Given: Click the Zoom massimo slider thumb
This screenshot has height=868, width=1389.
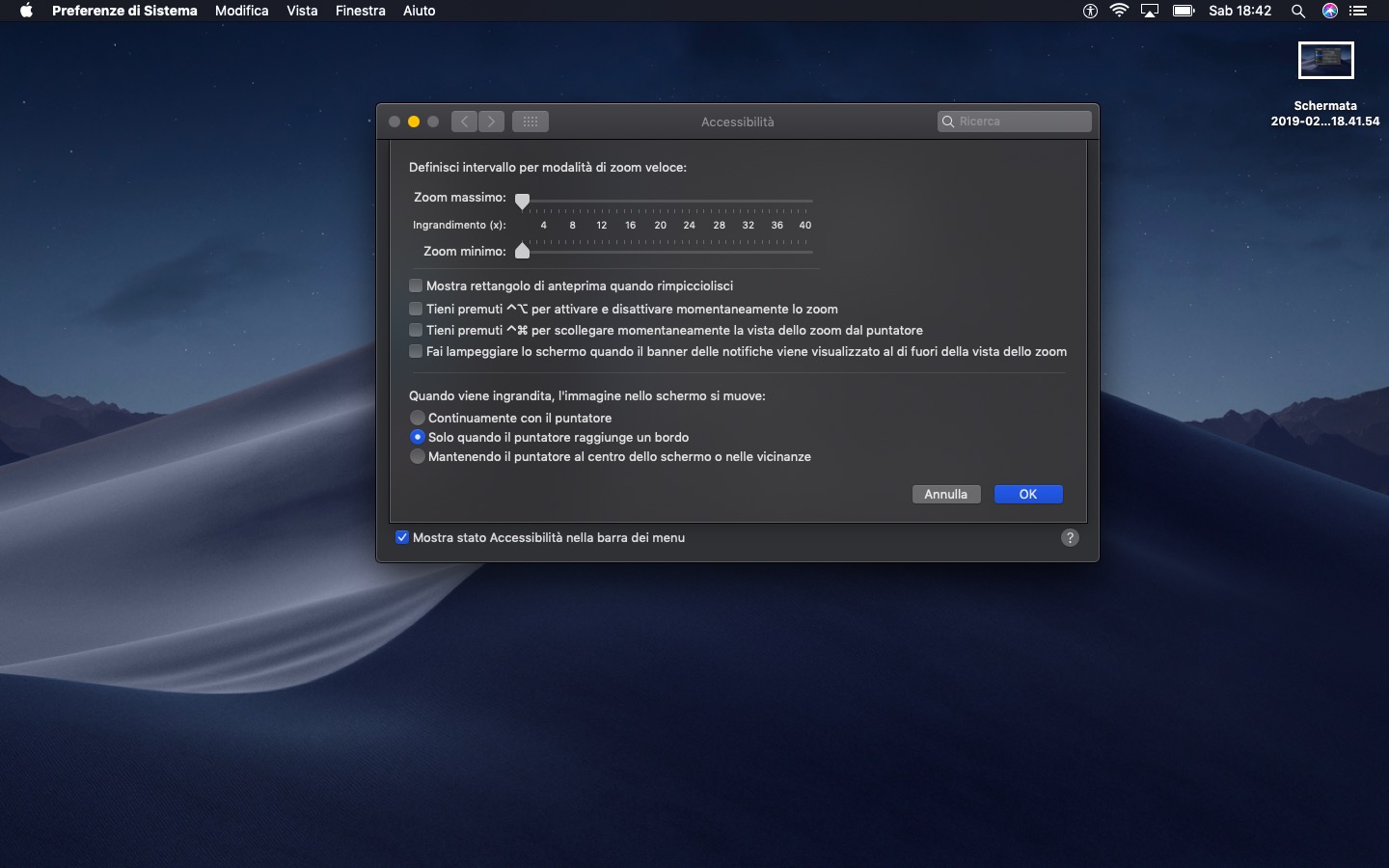Looking at the screenshot, I should pos(522,202).
